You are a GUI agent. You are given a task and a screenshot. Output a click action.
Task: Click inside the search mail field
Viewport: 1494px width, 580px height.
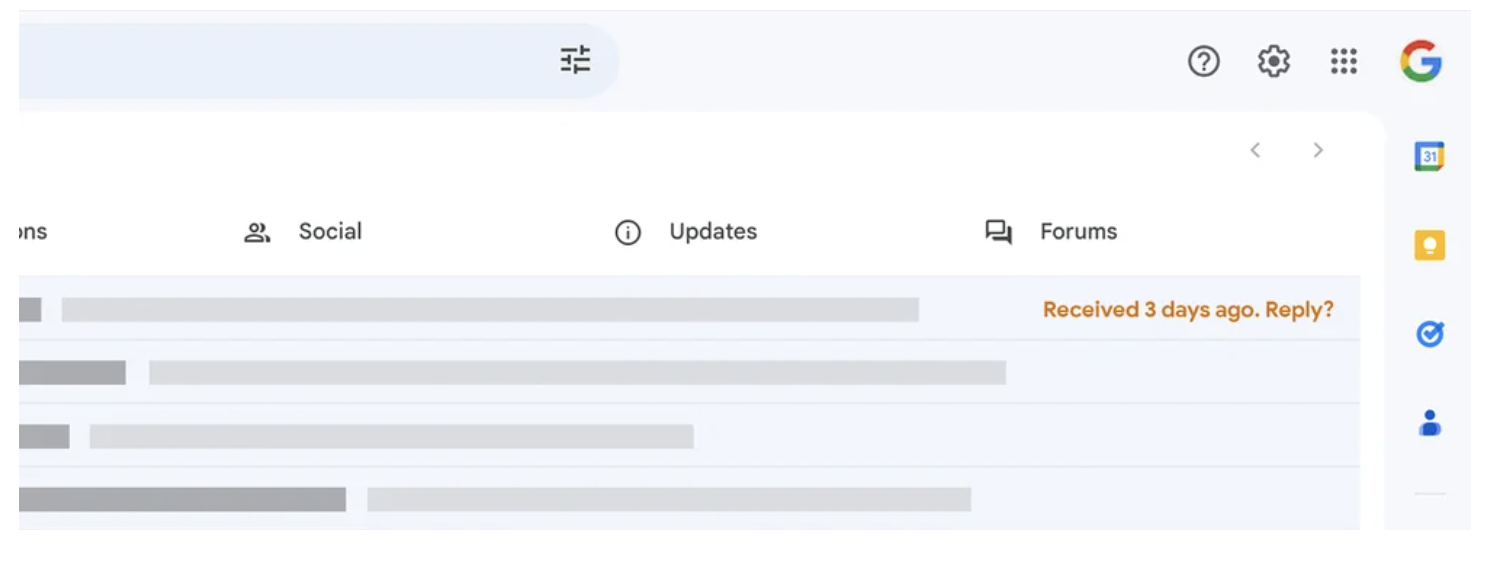coord(280,61)
